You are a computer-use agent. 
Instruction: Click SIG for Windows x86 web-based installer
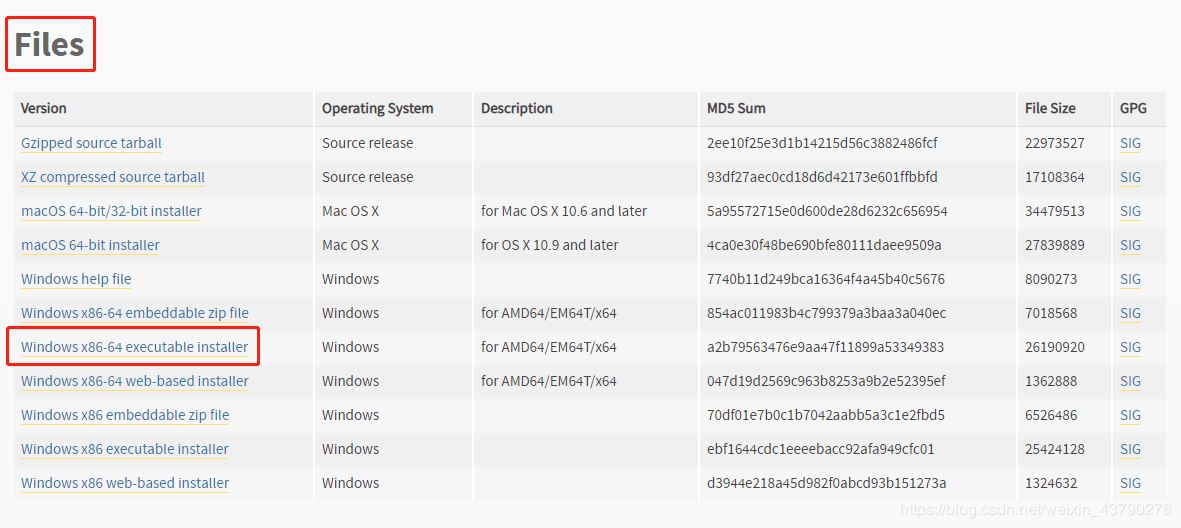pos(1130,483)
